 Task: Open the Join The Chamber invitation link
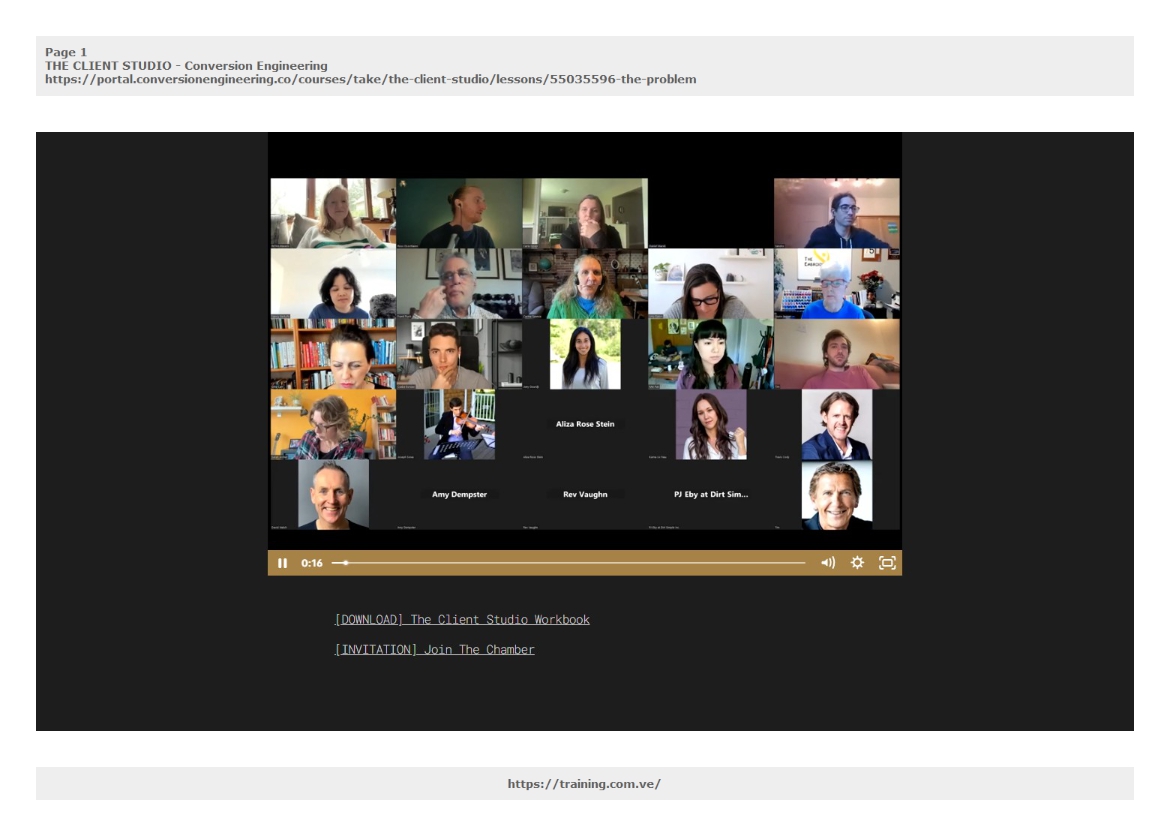click(x=434, y=650)
